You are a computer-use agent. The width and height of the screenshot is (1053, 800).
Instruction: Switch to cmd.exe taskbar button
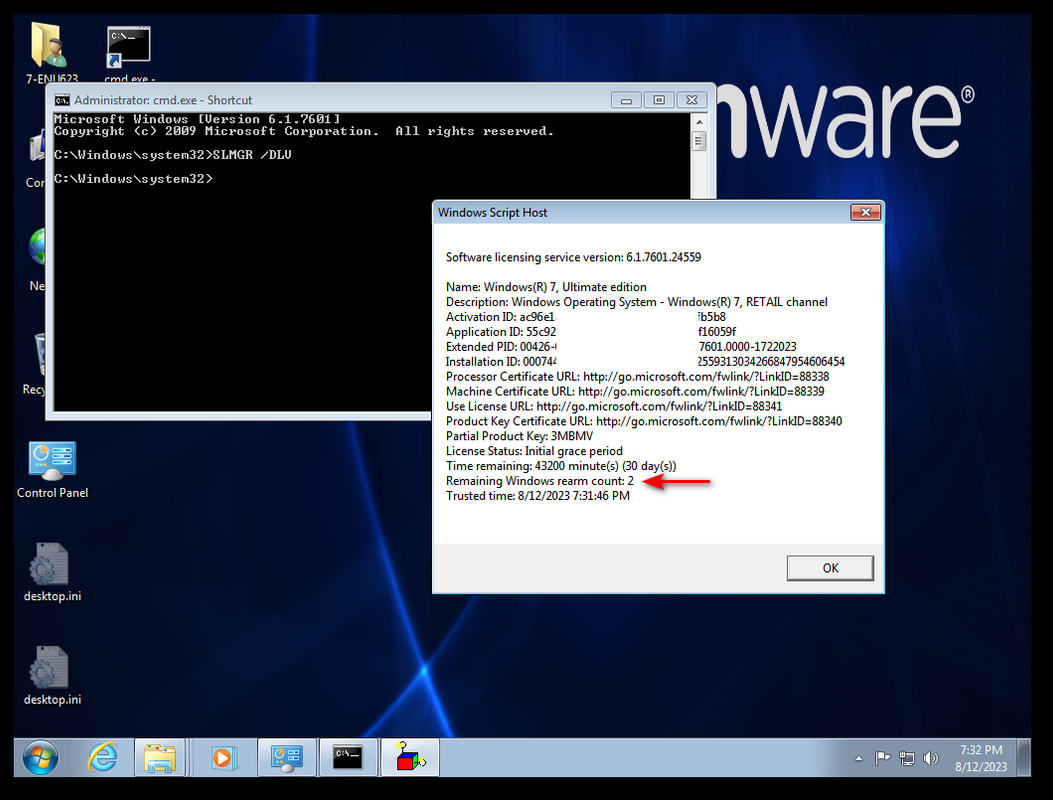pyautogui.click(x=348, y=758)
